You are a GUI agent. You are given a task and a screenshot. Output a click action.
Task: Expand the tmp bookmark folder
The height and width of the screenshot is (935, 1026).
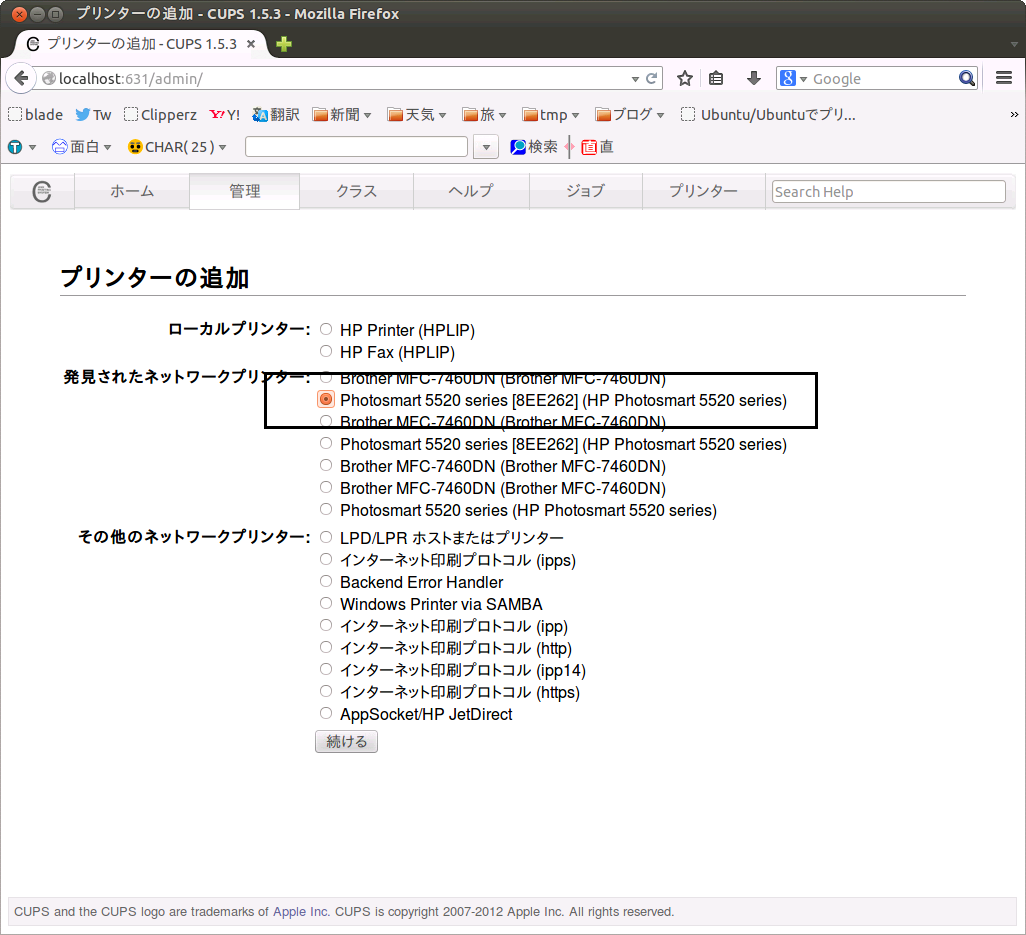(550, 115)
